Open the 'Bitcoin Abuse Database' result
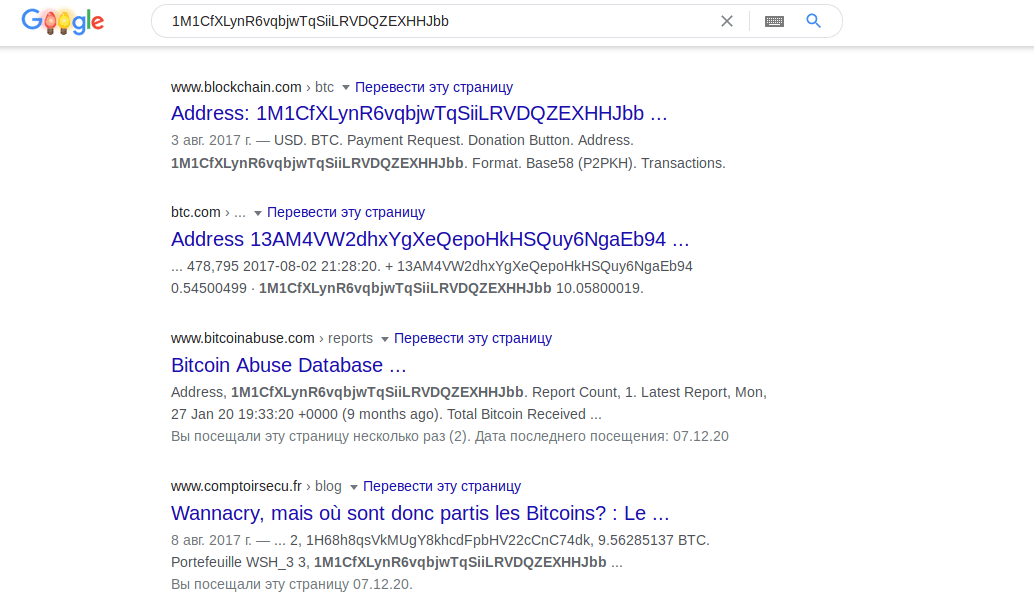This screenshot has height=597, width=1034. (x=288, y=365)
